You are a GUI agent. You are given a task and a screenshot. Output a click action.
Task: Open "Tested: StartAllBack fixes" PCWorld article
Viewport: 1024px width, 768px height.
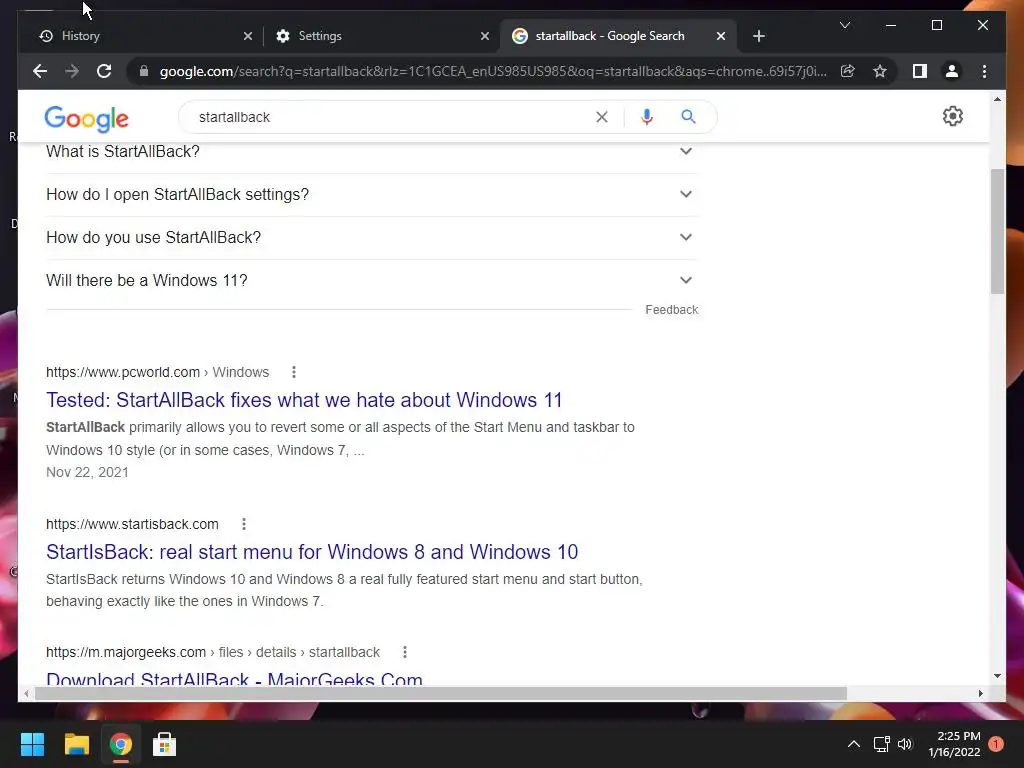click(x=304, y=400)
